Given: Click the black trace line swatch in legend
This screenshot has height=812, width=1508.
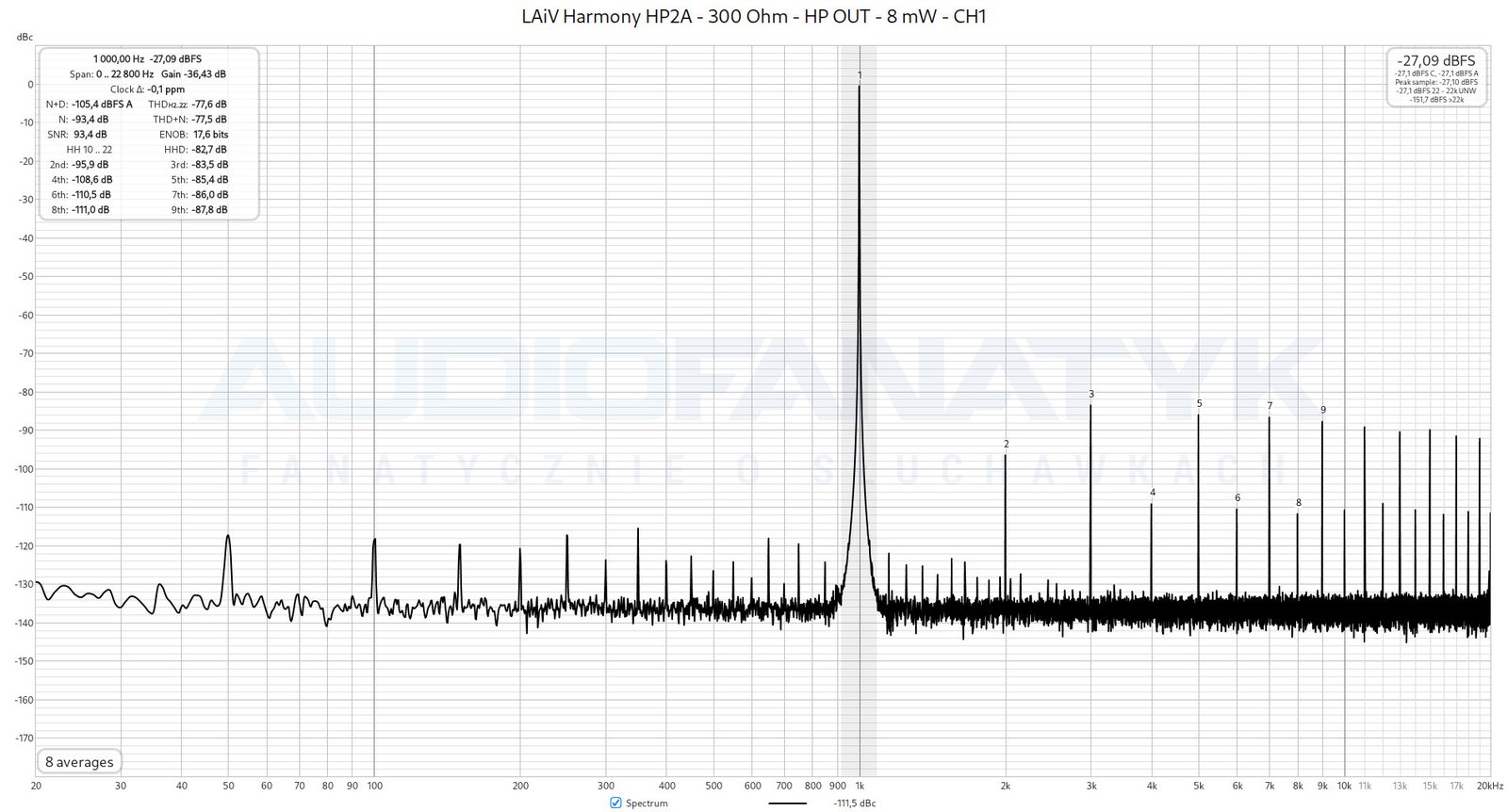Looking at the screenshot, I should pyautogui.click(x=787, y=804).
